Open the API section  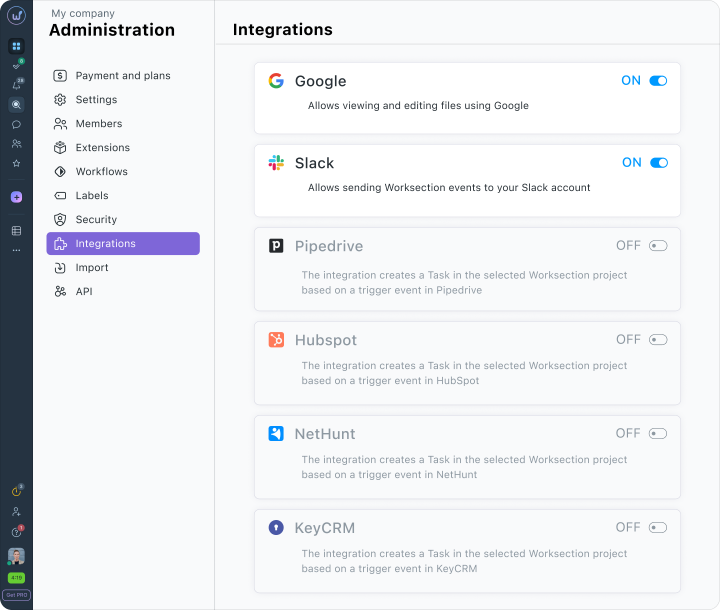[123, 291]
